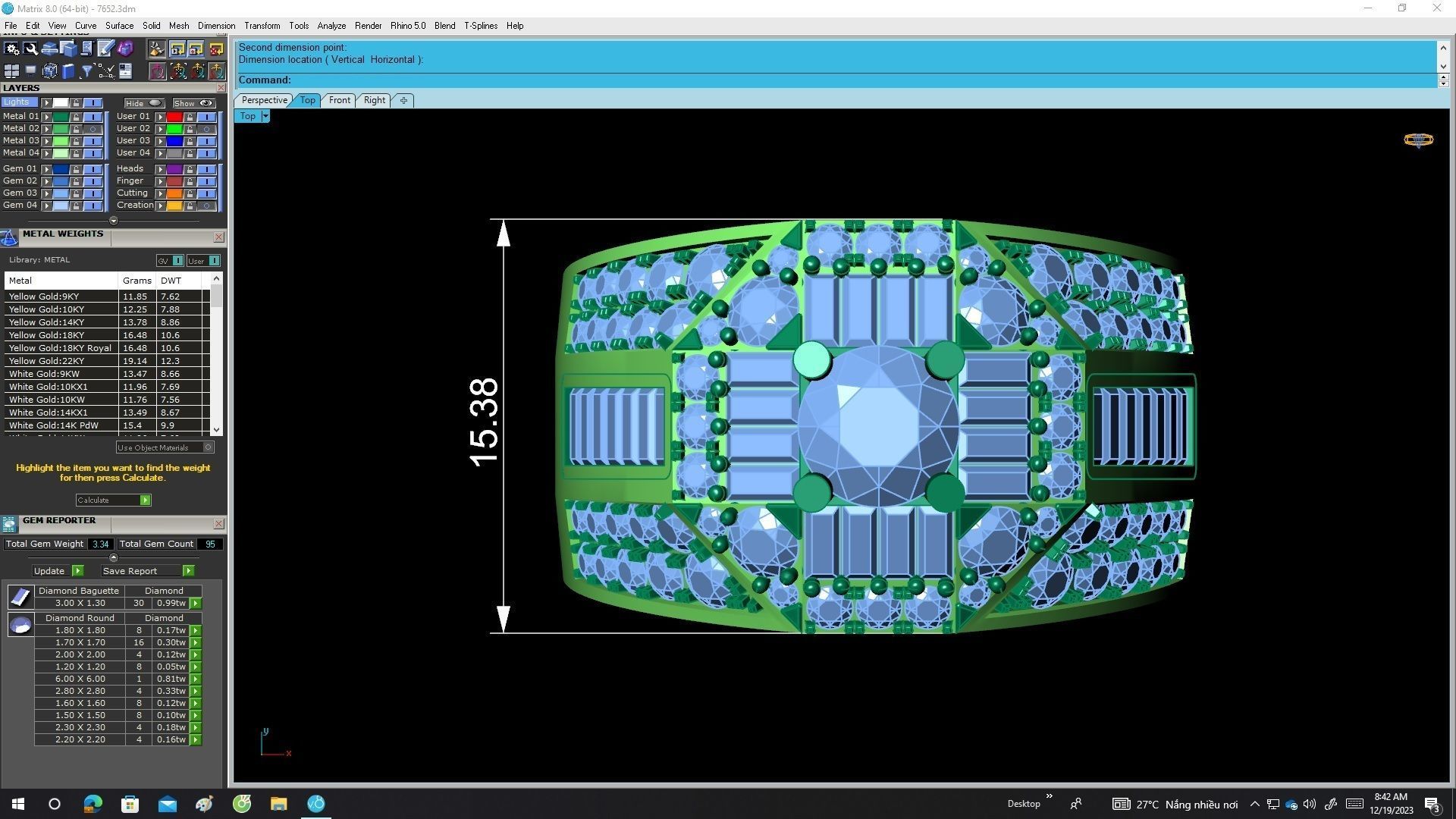Open the T-Splines menu
This screenshot has width=1456, height=819.
(x=480, y=26)
